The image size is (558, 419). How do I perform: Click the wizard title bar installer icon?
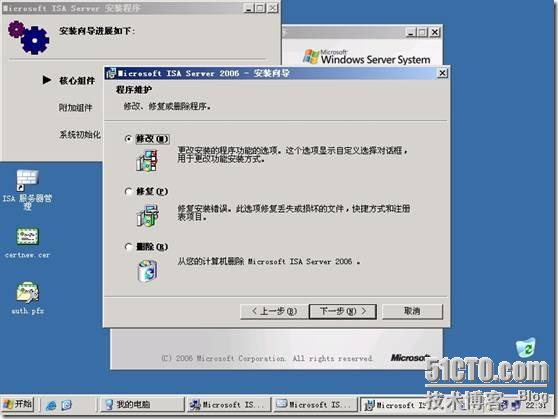(111, 73)
